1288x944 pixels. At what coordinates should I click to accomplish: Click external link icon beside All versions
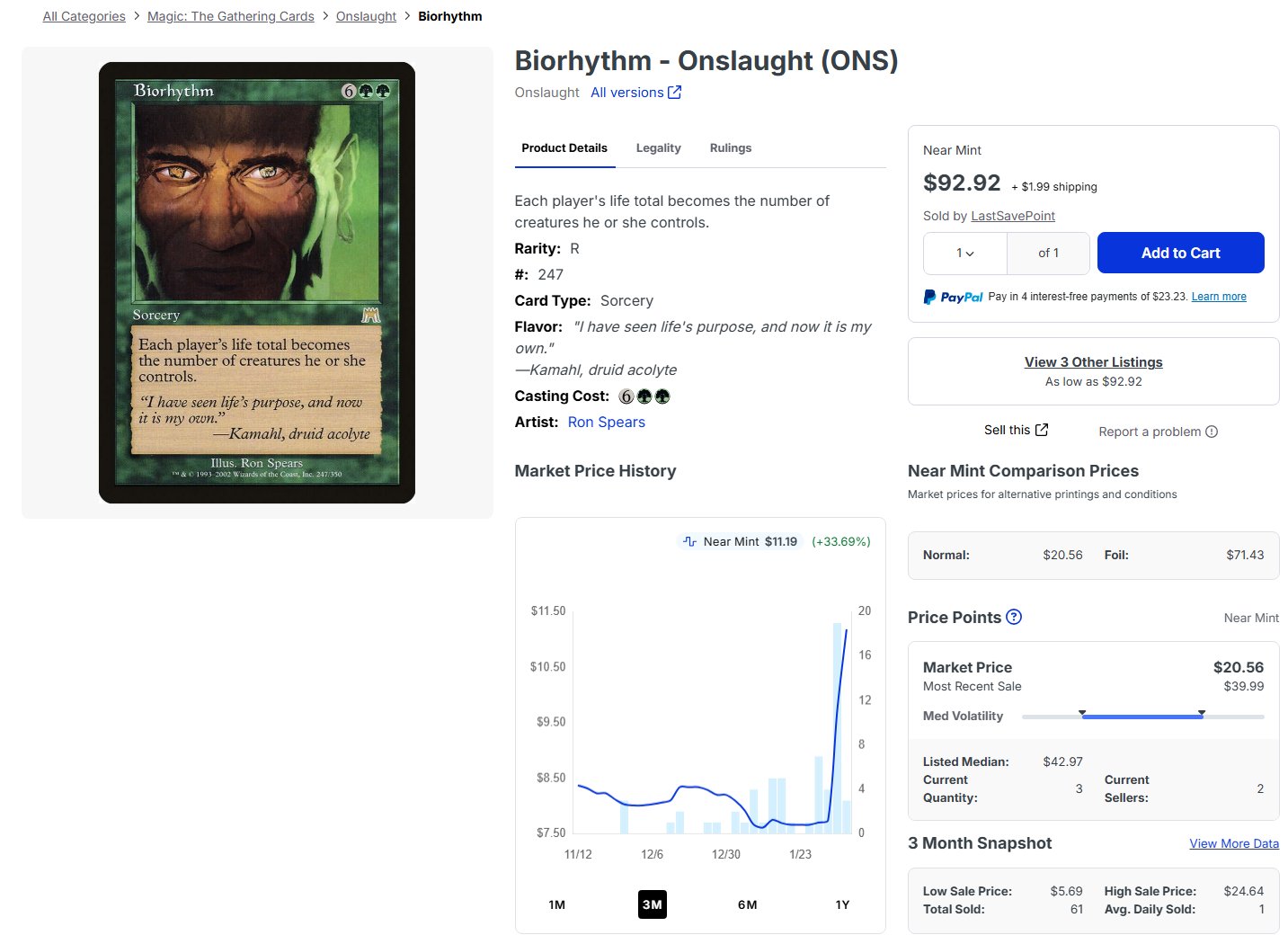(675, 92)
